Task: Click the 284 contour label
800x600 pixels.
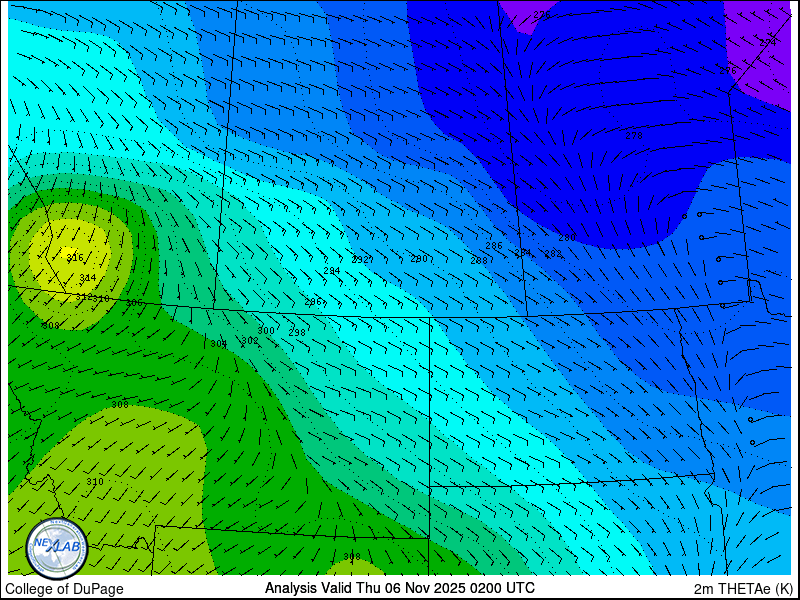Action: point(523,252)
